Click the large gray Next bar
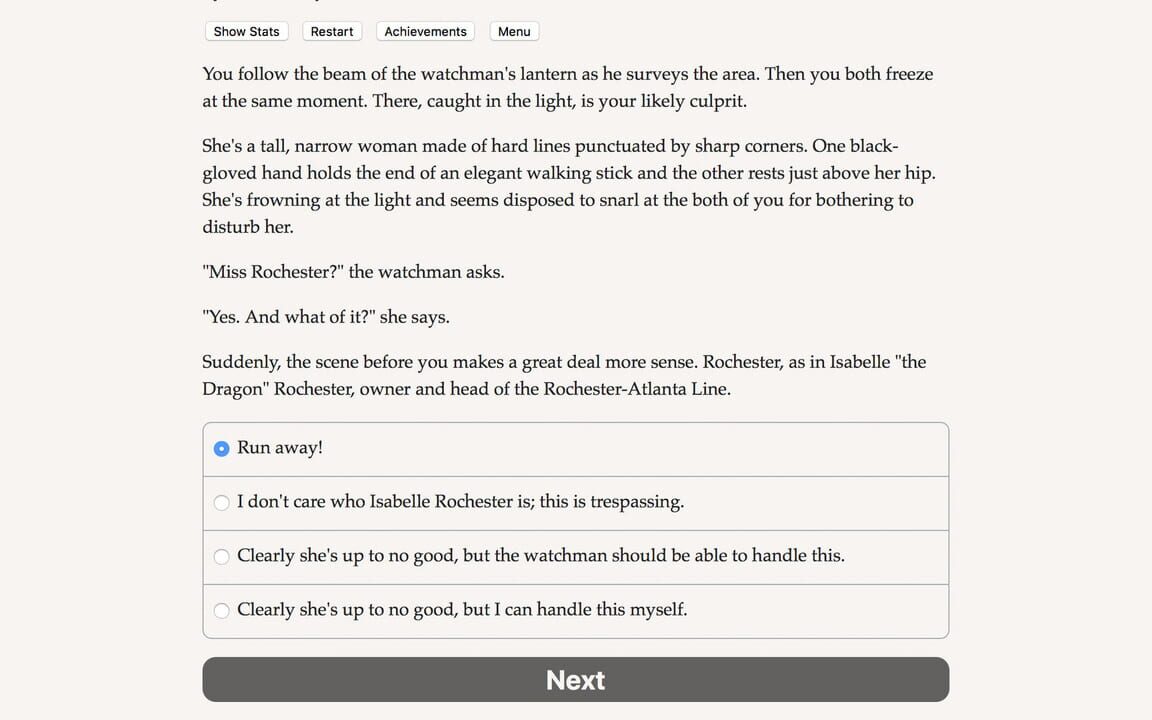Viewport: 1152px width, 720px height. tap(575, 679)
